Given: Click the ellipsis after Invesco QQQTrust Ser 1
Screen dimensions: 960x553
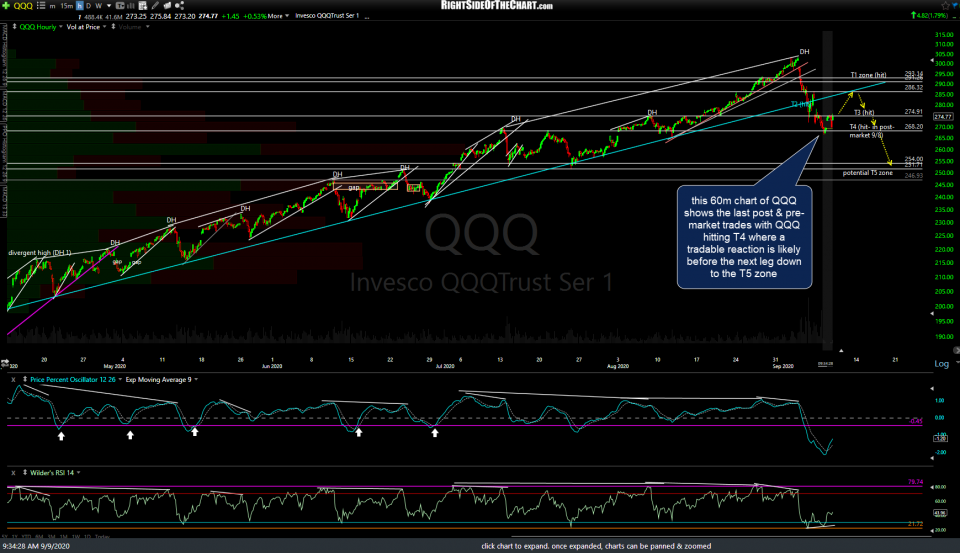Looking at the screenshot, I should 367,17.
